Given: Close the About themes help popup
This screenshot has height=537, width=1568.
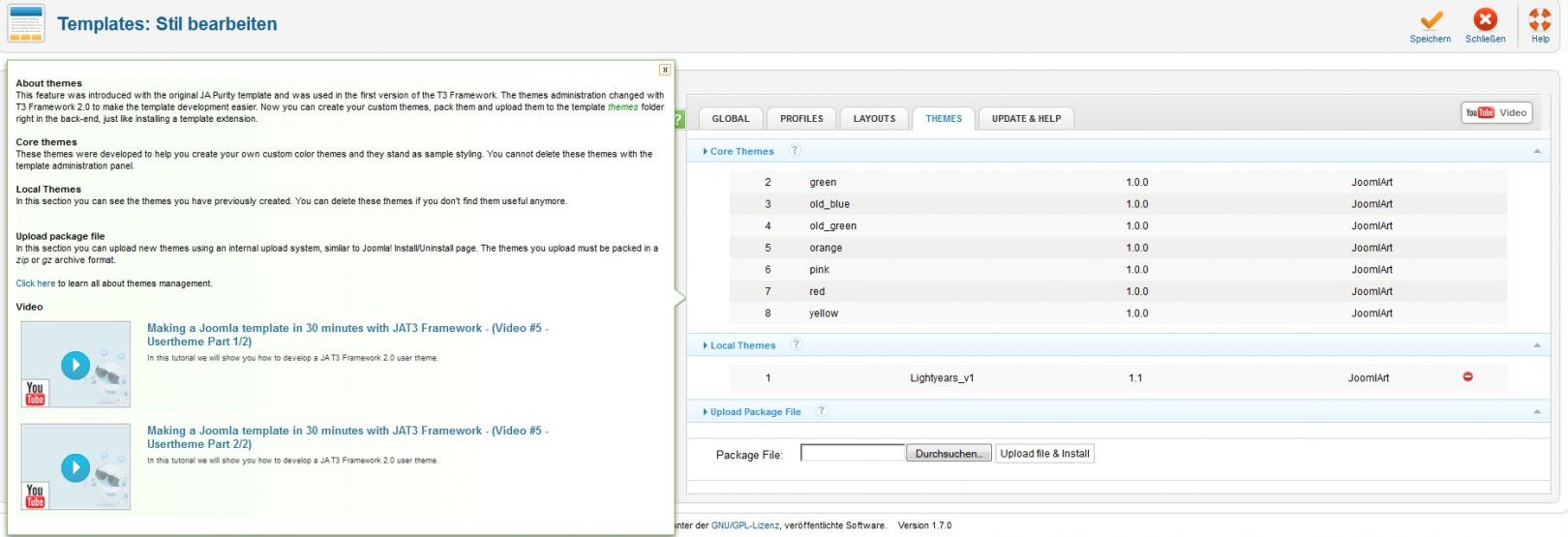Looking at the screenshot, I should (x=665, y=70).
